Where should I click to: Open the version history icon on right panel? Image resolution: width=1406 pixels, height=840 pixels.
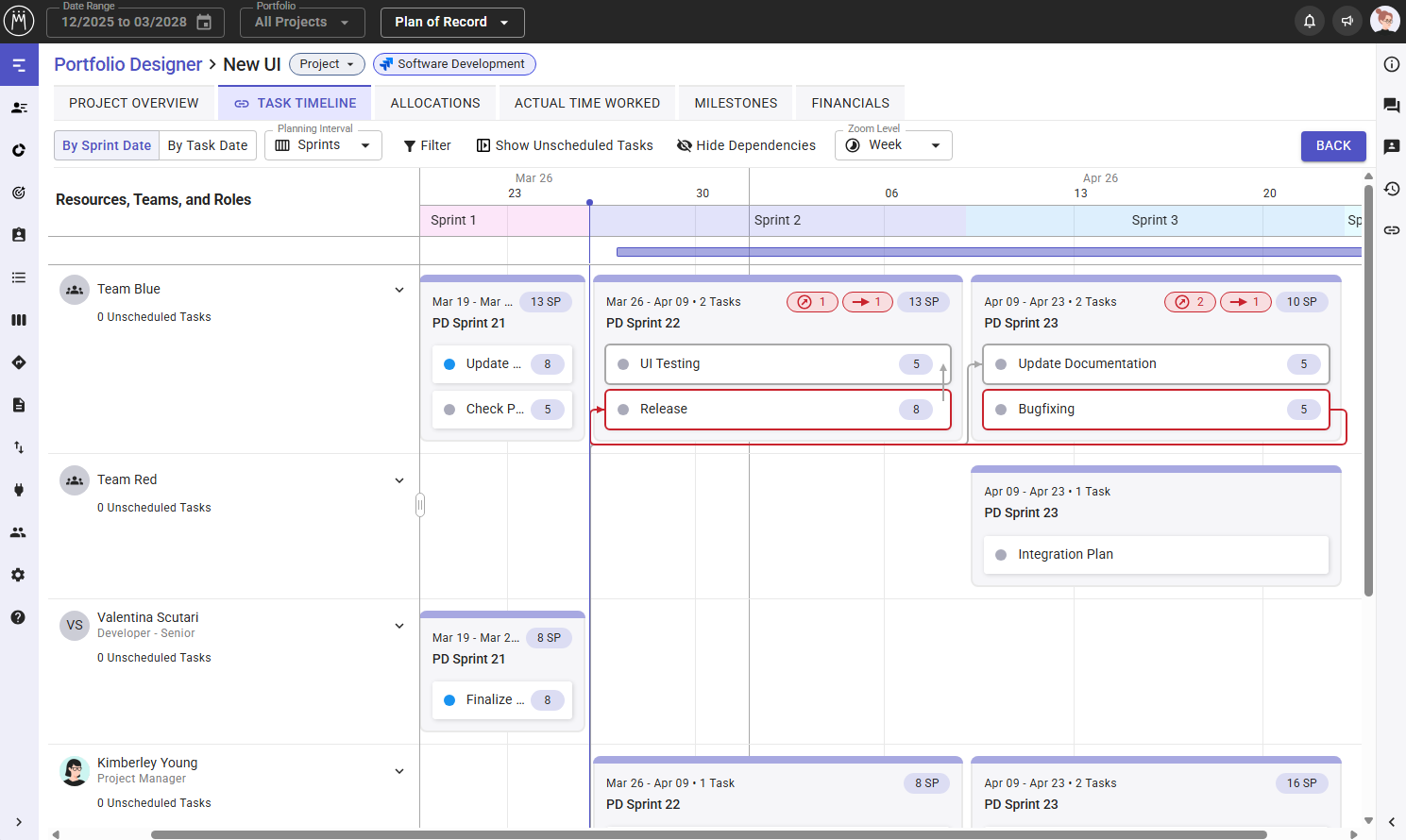pos(1391,189)
